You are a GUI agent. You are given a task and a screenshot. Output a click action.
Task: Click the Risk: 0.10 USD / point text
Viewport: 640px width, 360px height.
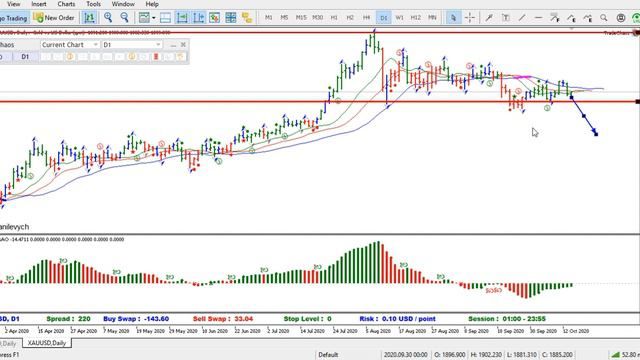click(x=397, y=319)
